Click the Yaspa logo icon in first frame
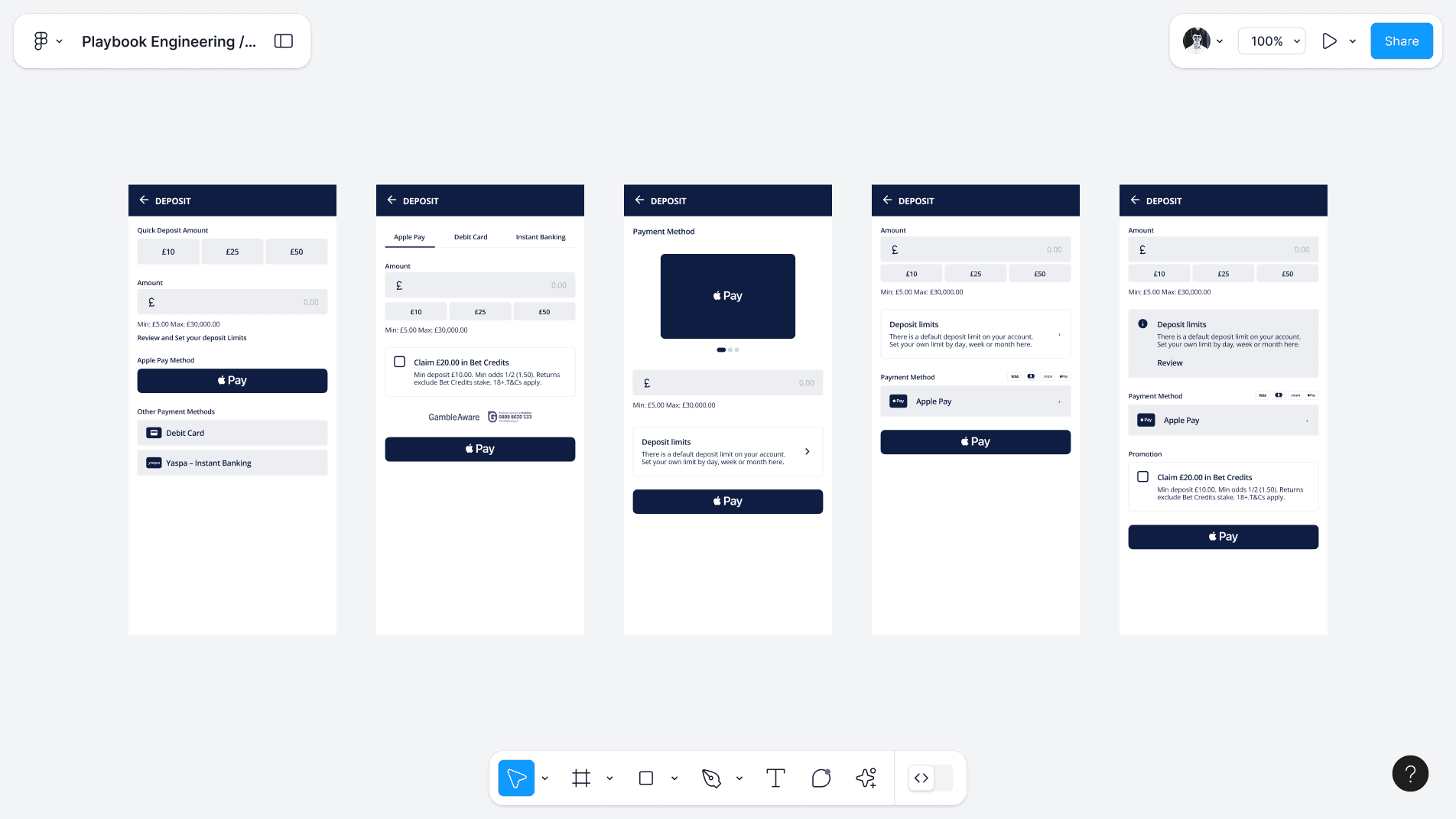 [x=154, y=463]
